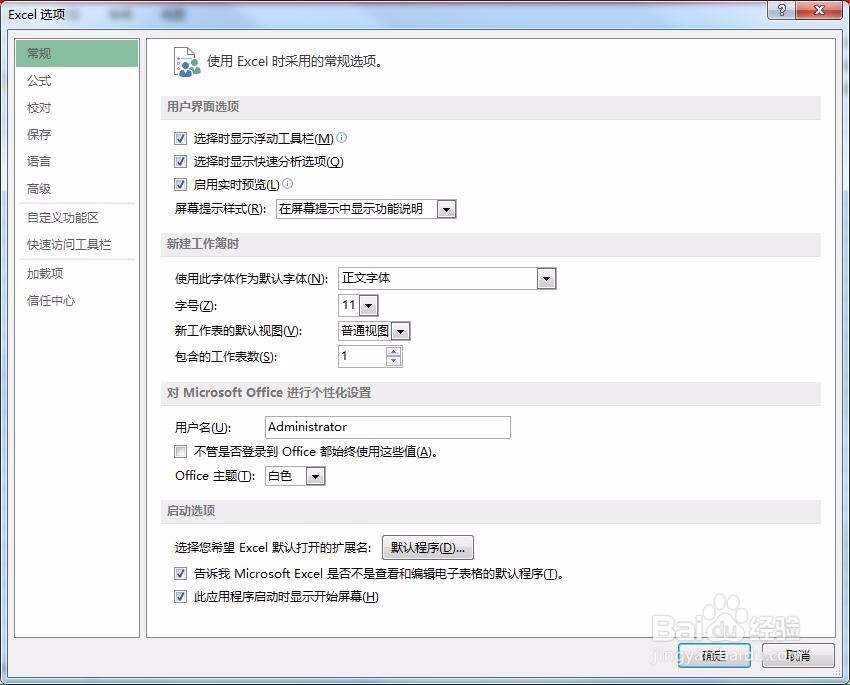Click the 用户名 Administrator text field
Image resolution: width=850 pixels, height=685 pixels.
click(x=388, y=427)
